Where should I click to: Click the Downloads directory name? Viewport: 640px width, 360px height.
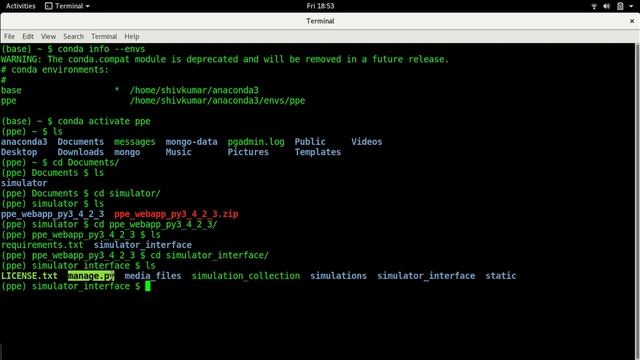pyautogui.click(x=80, y=152)
